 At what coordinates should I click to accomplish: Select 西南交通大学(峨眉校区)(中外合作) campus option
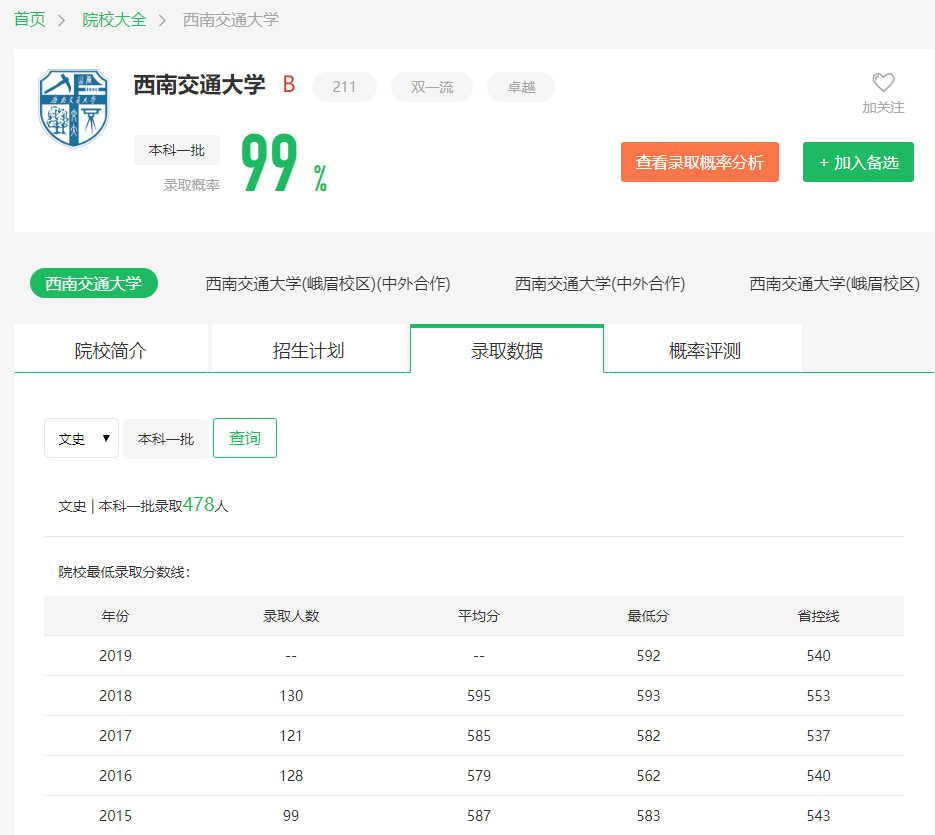[x=328, y=283]
